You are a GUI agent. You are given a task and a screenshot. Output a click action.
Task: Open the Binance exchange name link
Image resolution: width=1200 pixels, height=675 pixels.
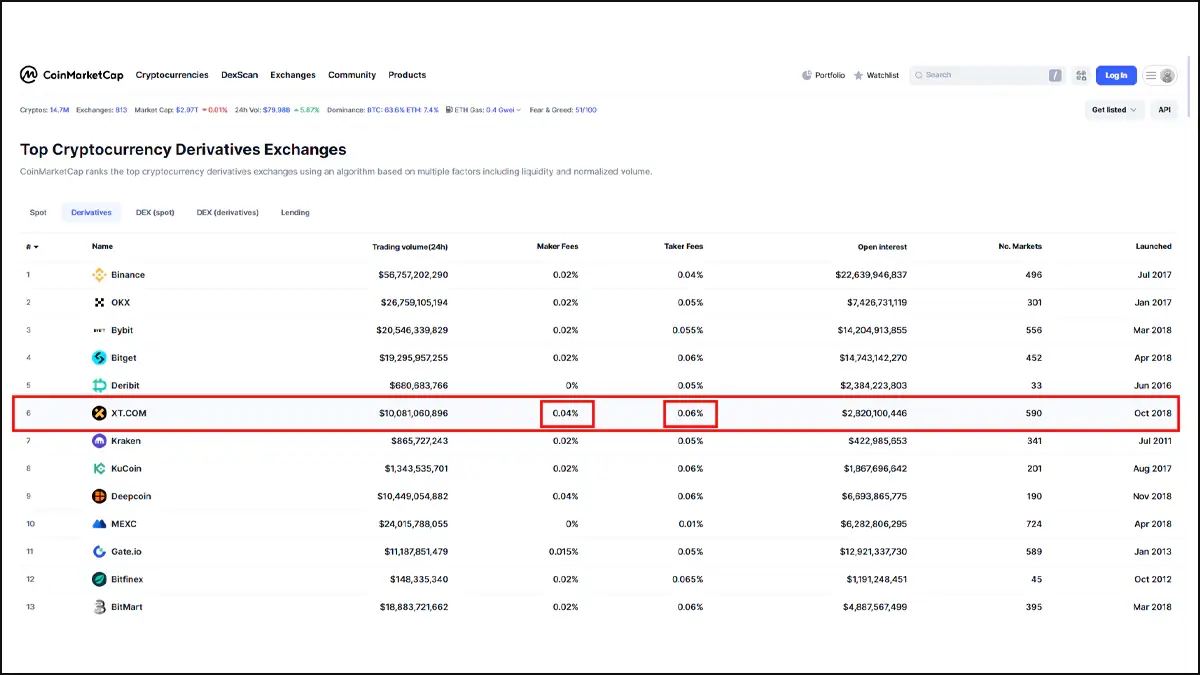pos(128,275)
